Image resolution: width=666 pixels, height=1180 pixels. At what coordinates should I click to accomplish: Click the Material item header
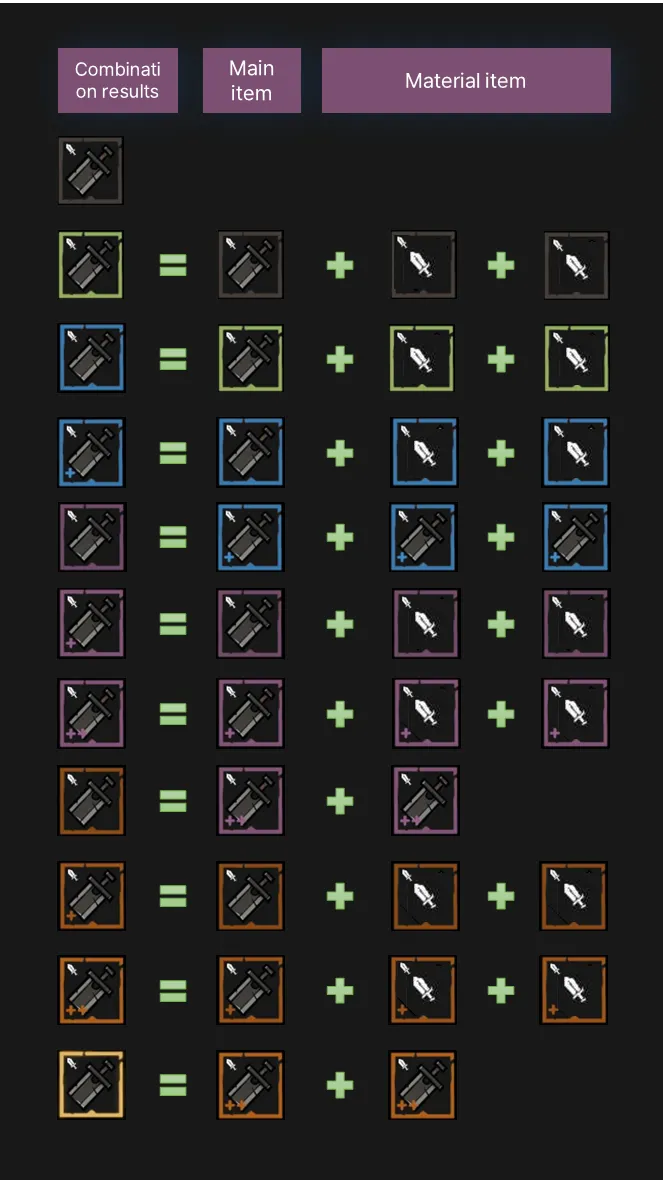466,81
